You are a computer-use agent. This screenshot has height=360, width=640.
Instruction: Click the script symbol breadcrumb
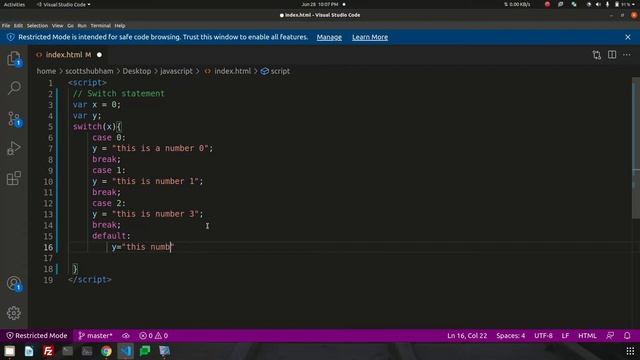[x=275, y=71]
